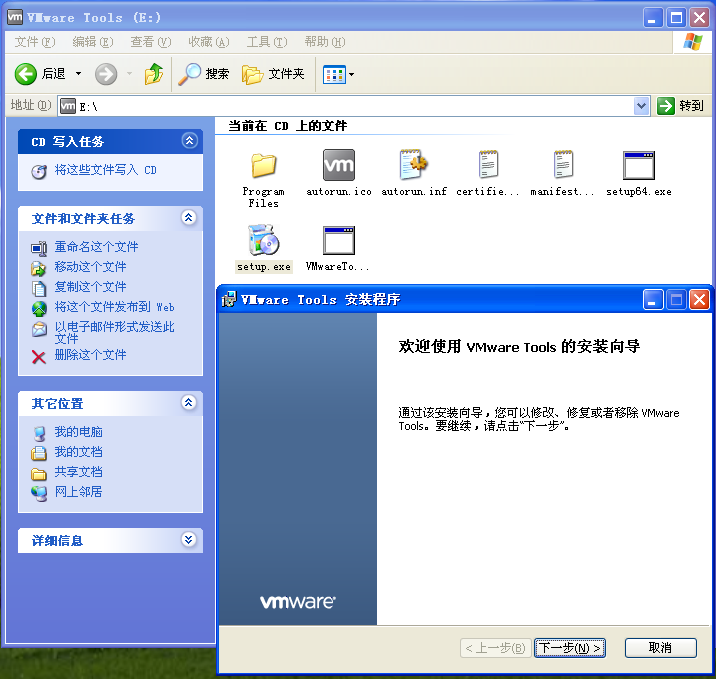Click the 将这个文件发布到 Web link
Viewport: 716px width, 679px height.
114,307
